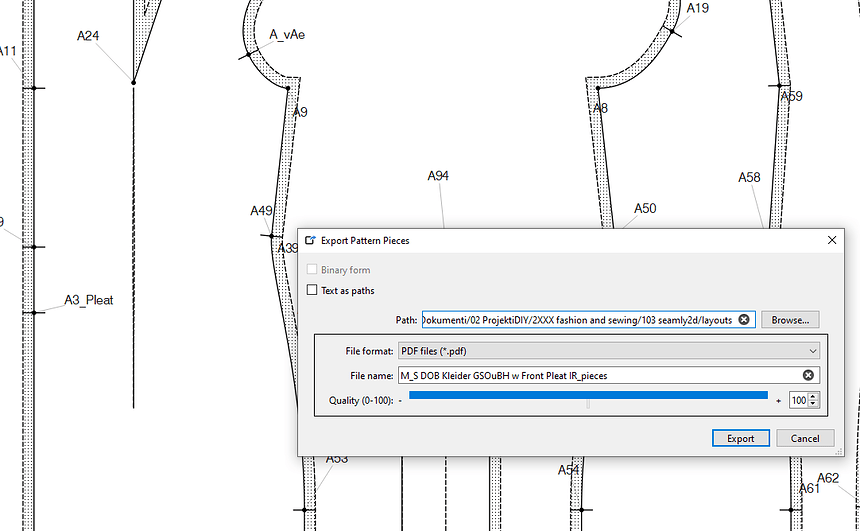Viewport: 860px width, 531px height.
Task: Click the quality value box showing 100
Action: click(799, 400)
